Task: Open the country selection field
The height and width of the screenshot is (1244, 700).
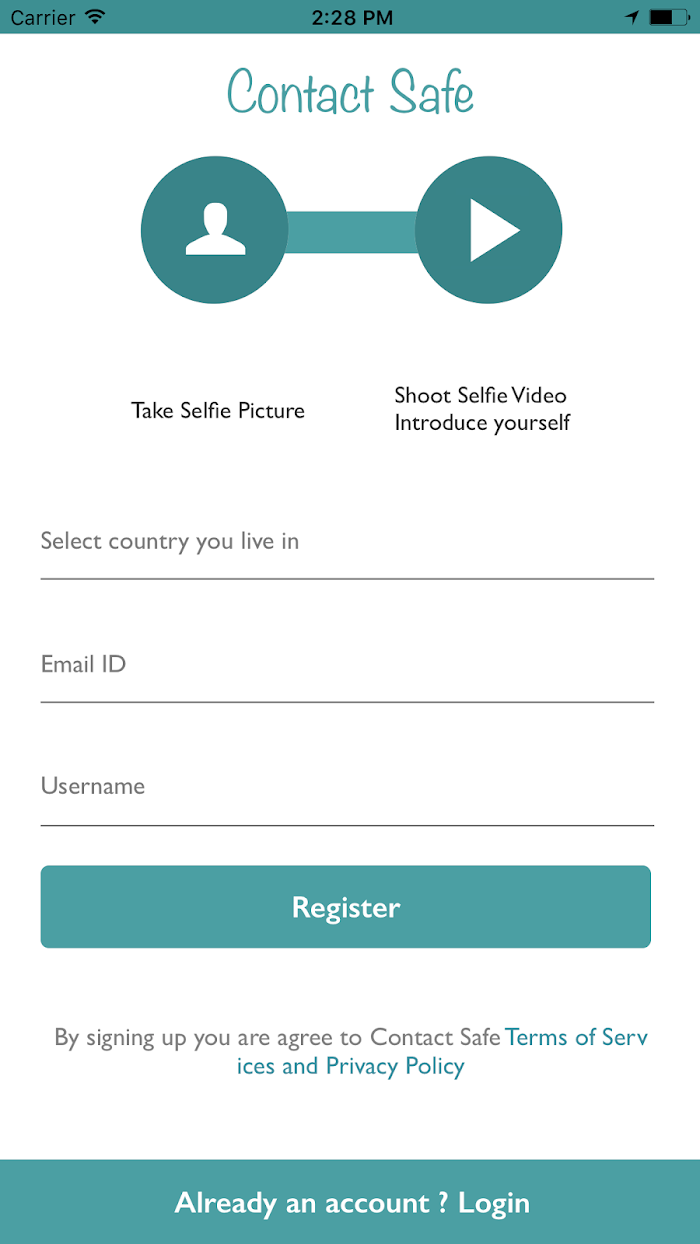Action: click(x=347, y=543)
